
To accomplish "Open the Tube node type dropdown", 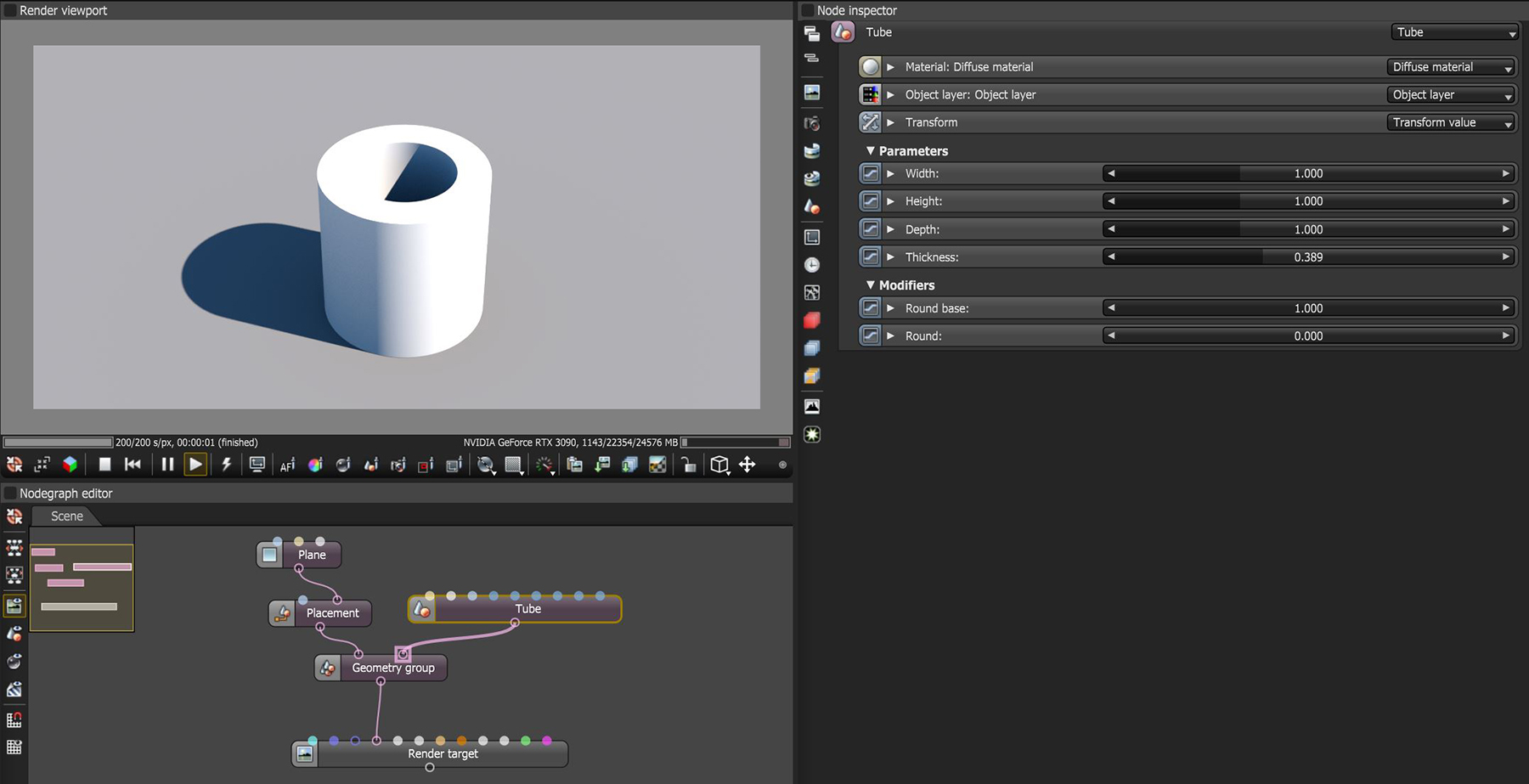I will 1454,32.
